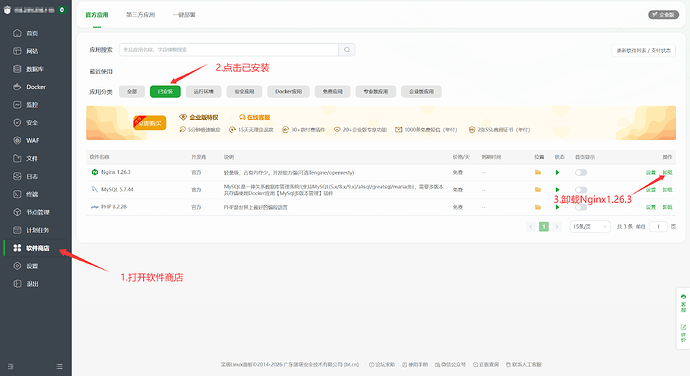Open the 使用手册 footer link
The image size is (690, 376).
coord(415,365)
